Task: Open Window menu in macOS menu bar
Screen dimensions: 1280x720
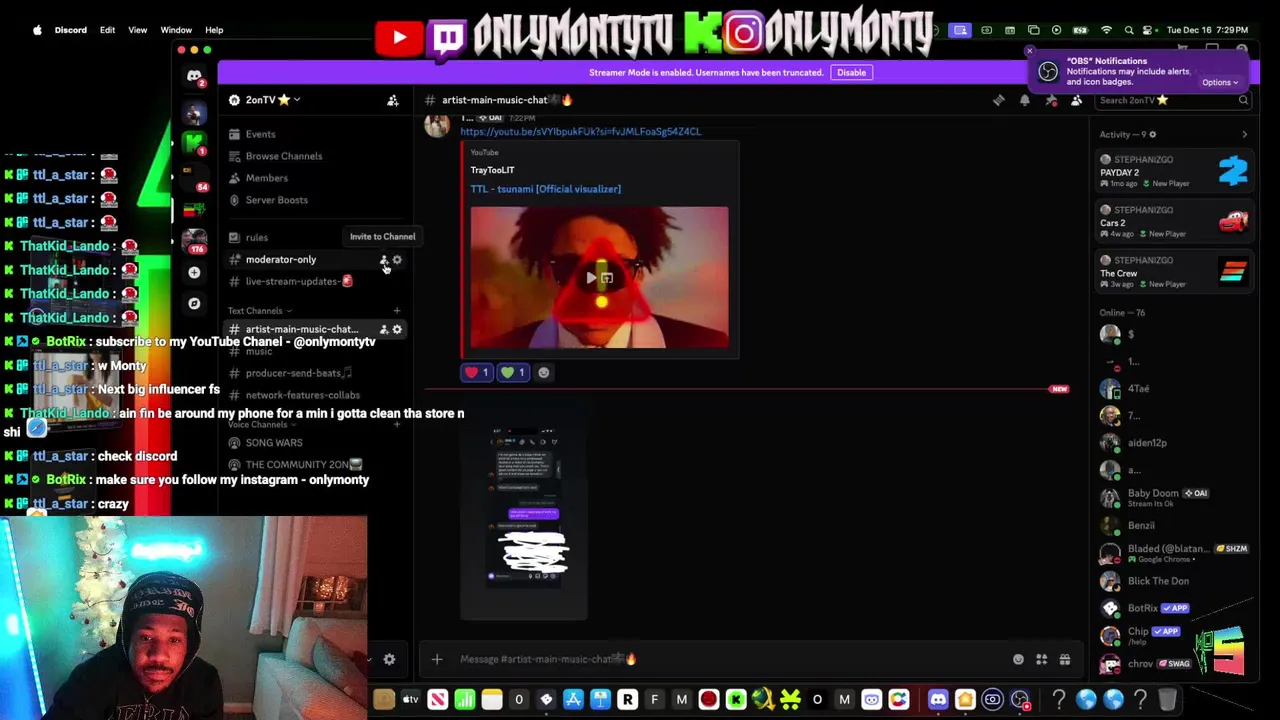Action: [176, 30]
